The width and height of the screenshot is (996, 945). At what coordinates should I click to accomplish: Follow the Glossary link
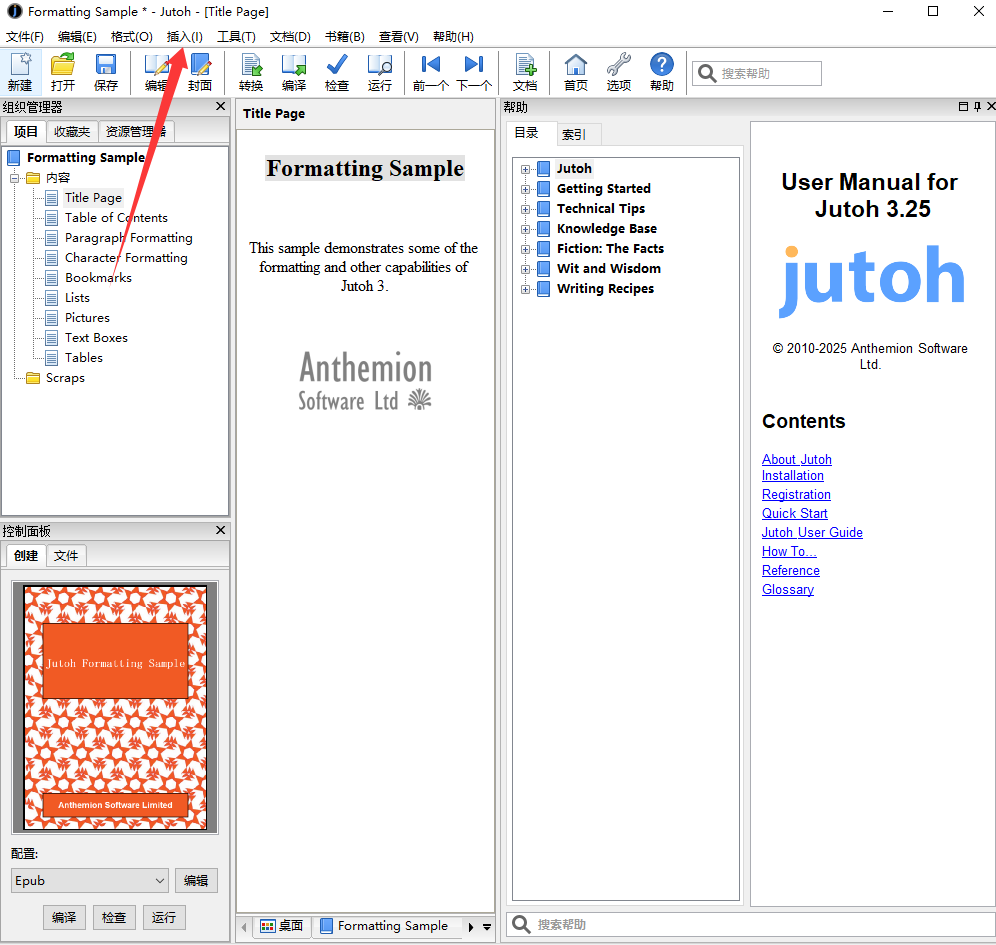click(x=788, y=589)
